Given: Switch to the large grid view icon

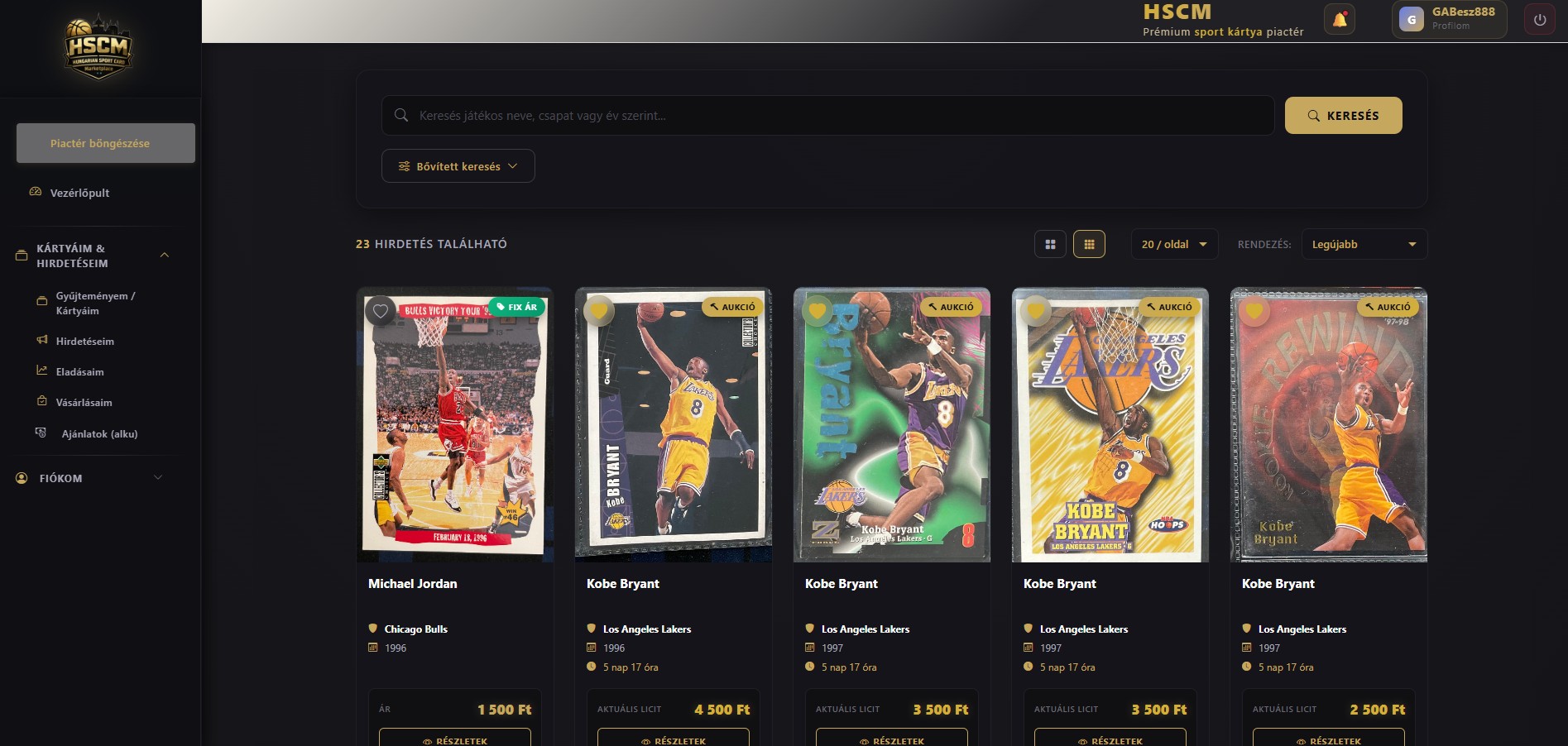Looking at the screenshot, I should coord(1050,244).
